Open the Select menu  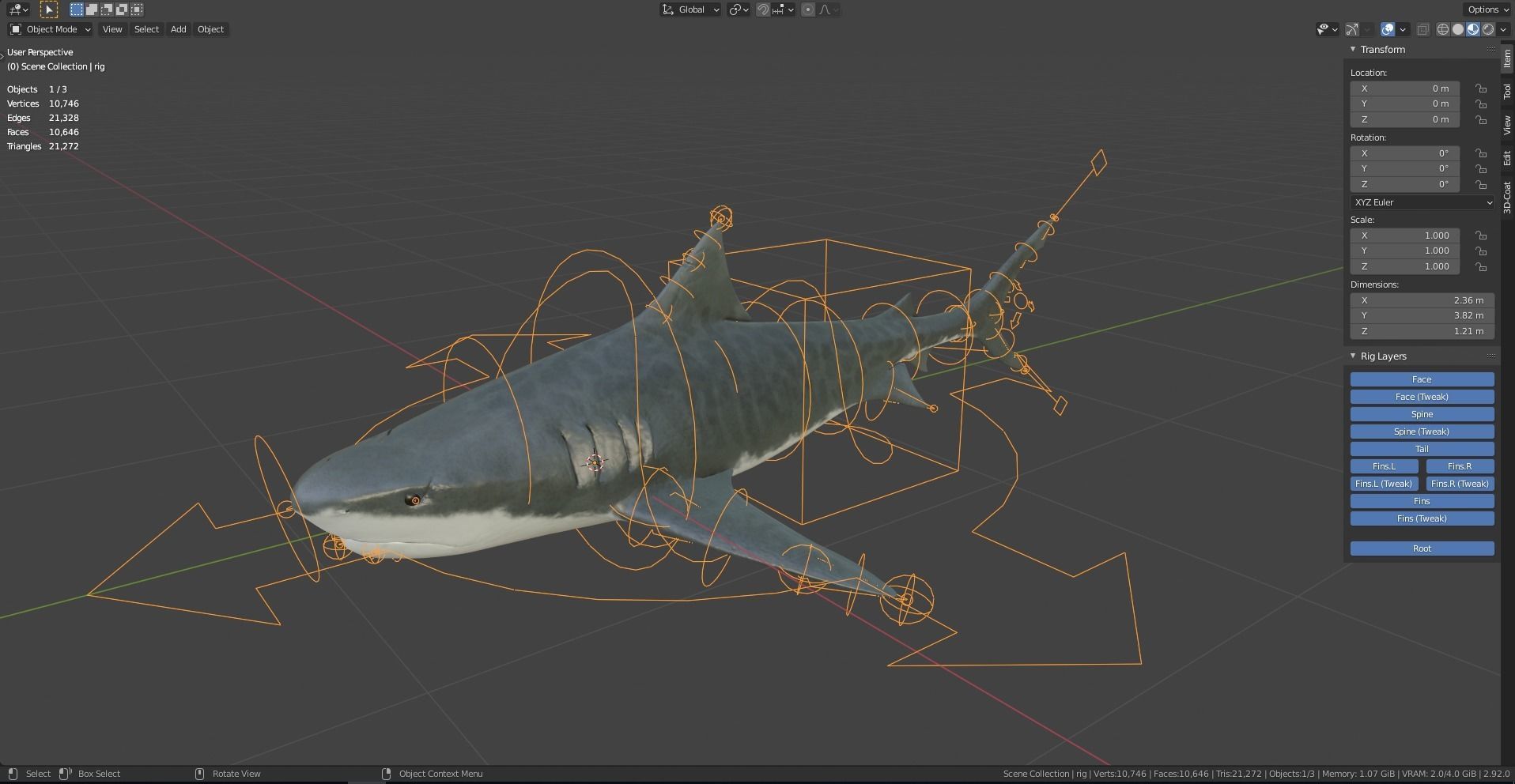click(146, 29)
